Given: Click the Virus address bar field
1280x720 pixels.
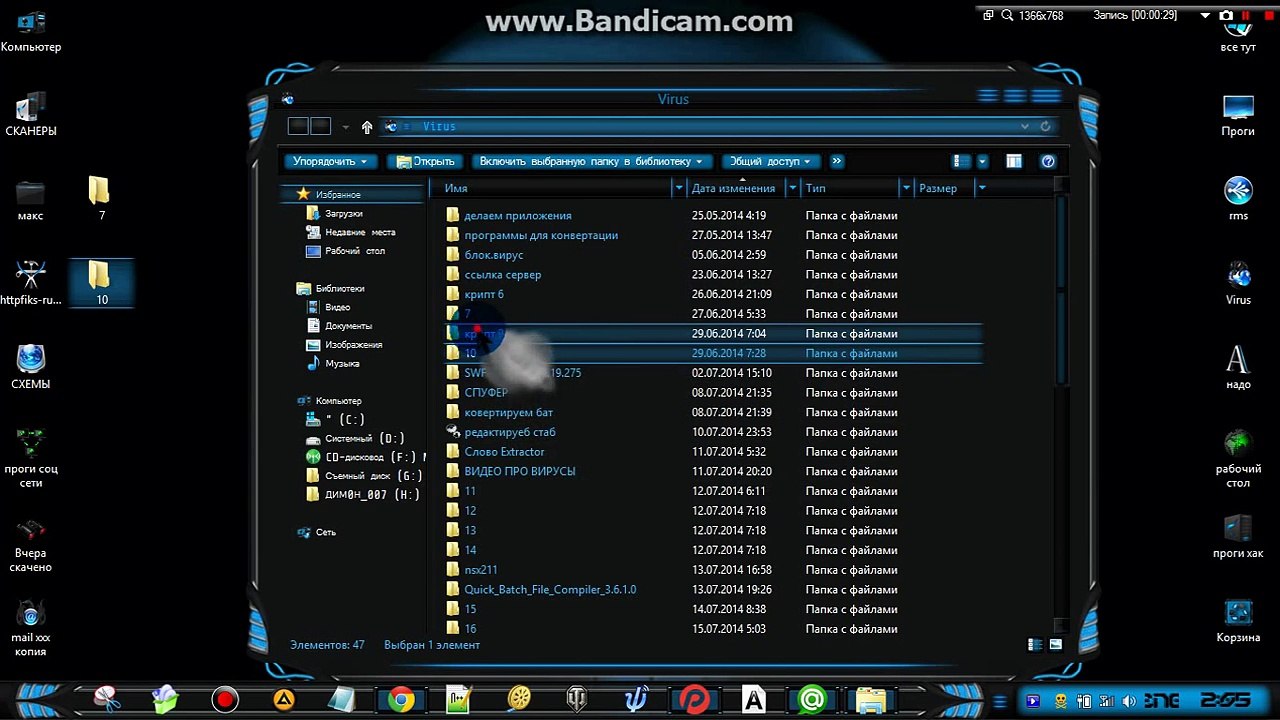Looking at the screenshot, I should 700,127.
